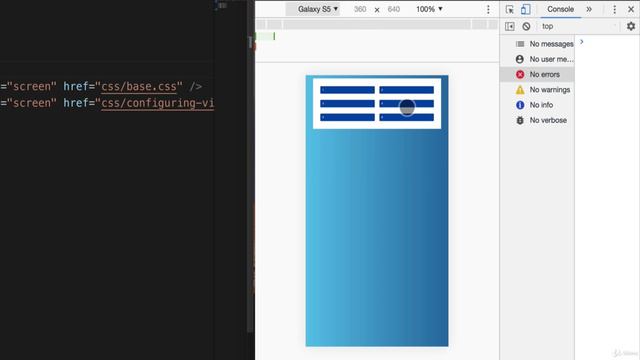Image resolution: width=640 pixels, height=360 pixels.
Task: Click the verbose bug icon
Action: coord(520,120)
